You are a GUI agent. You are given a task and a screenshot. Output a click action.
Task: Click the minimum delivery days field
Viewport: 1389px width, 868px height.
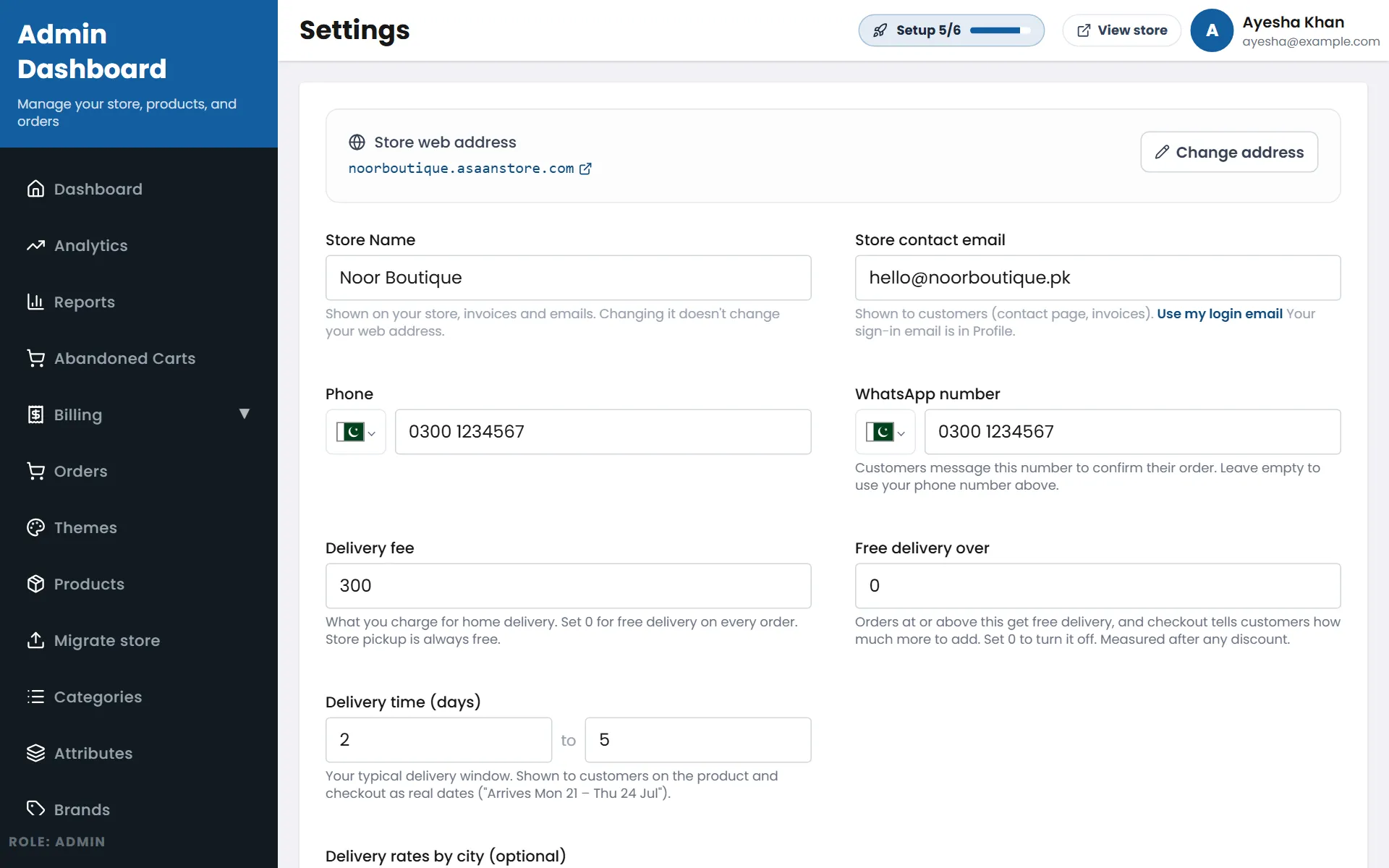pos(438,740)
